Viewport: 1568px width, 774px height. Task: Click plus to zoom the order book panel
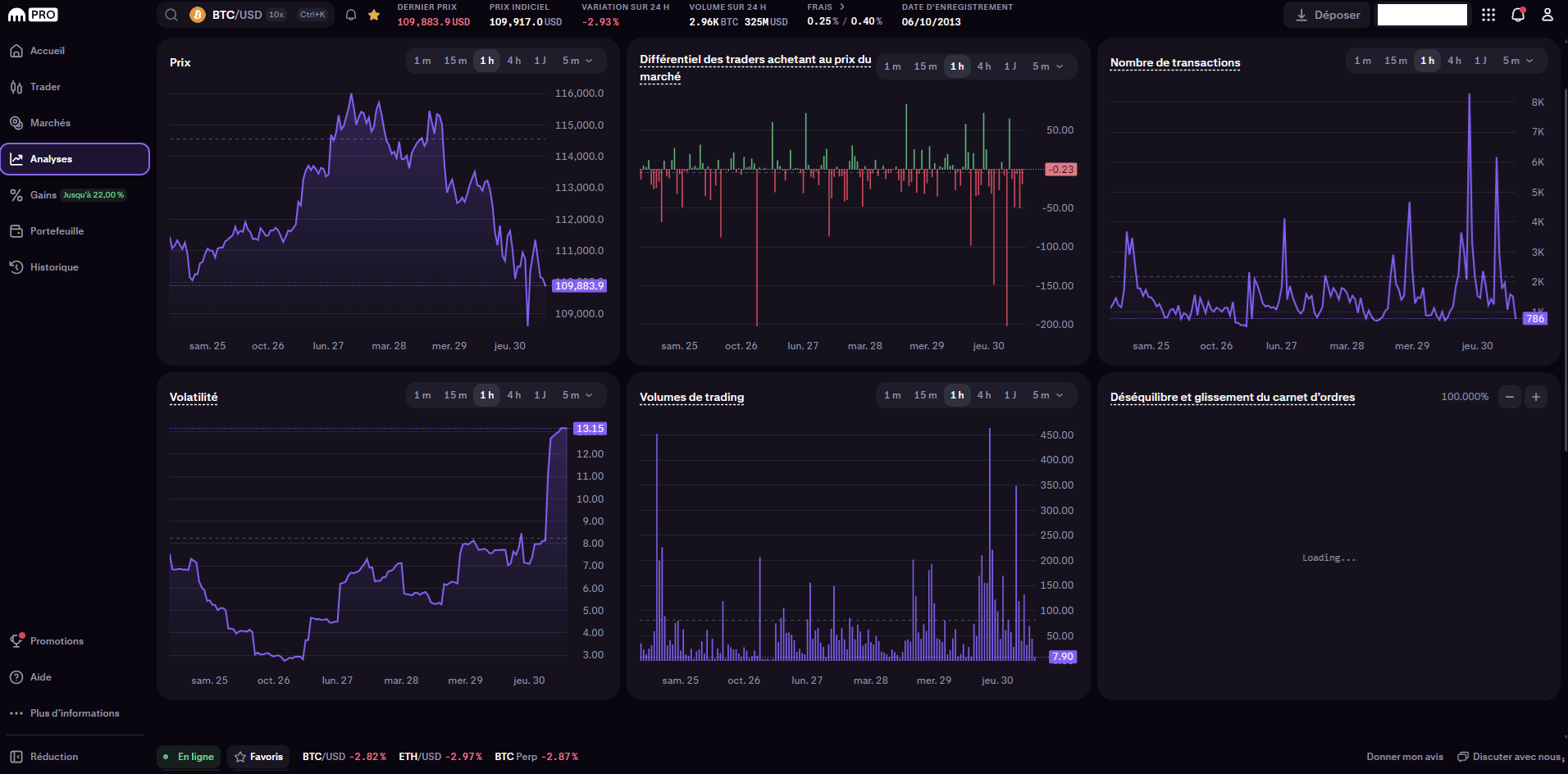pos(1537,396)
